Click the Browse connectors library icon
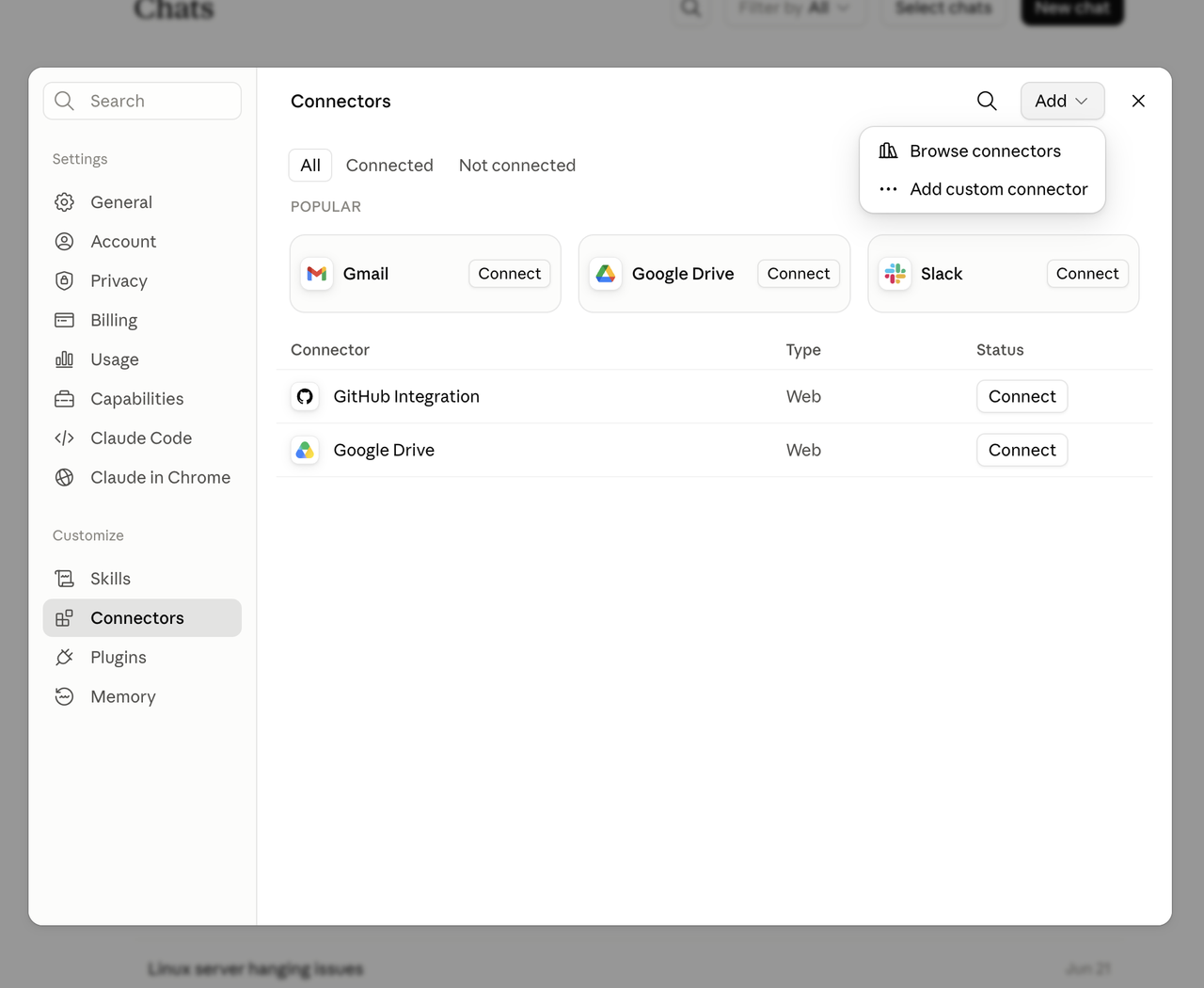This screenshot has width=1204, height=988. 888,151
